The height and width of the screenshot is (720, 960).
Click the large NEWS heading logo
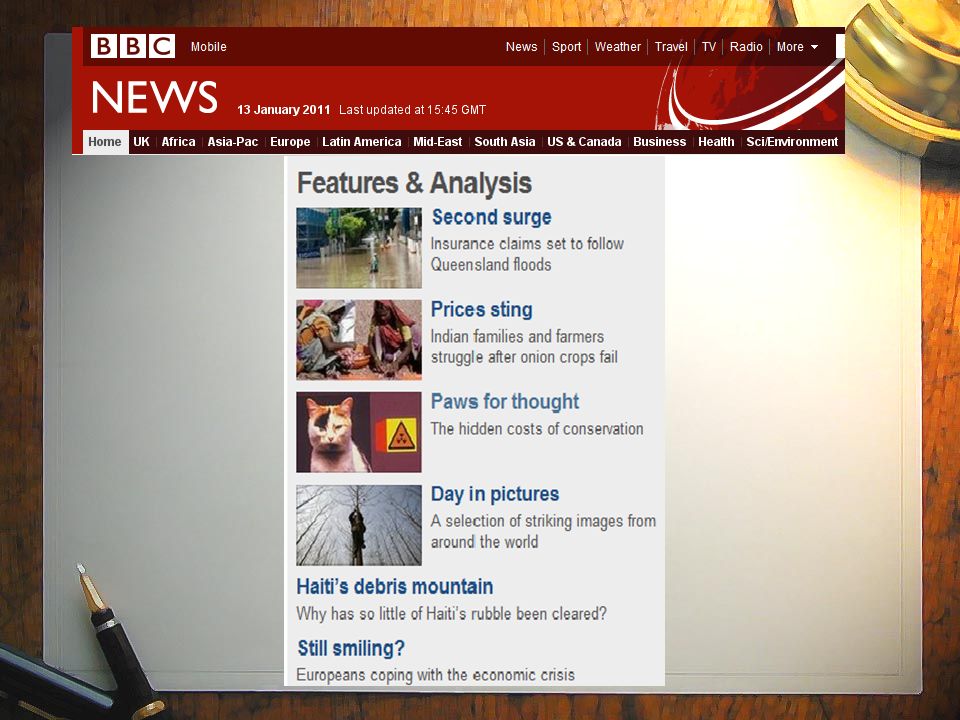click(x=154, y=97)
